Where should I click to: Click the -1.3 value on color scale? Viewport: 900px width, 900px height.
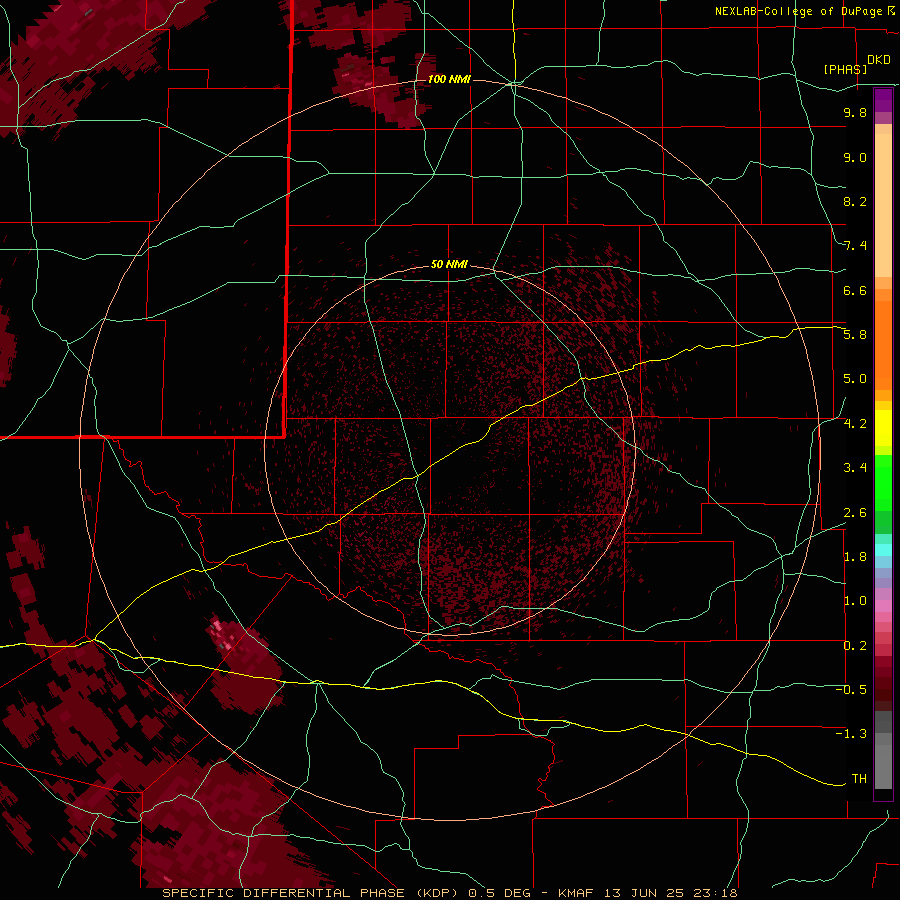tap(852, 734)
